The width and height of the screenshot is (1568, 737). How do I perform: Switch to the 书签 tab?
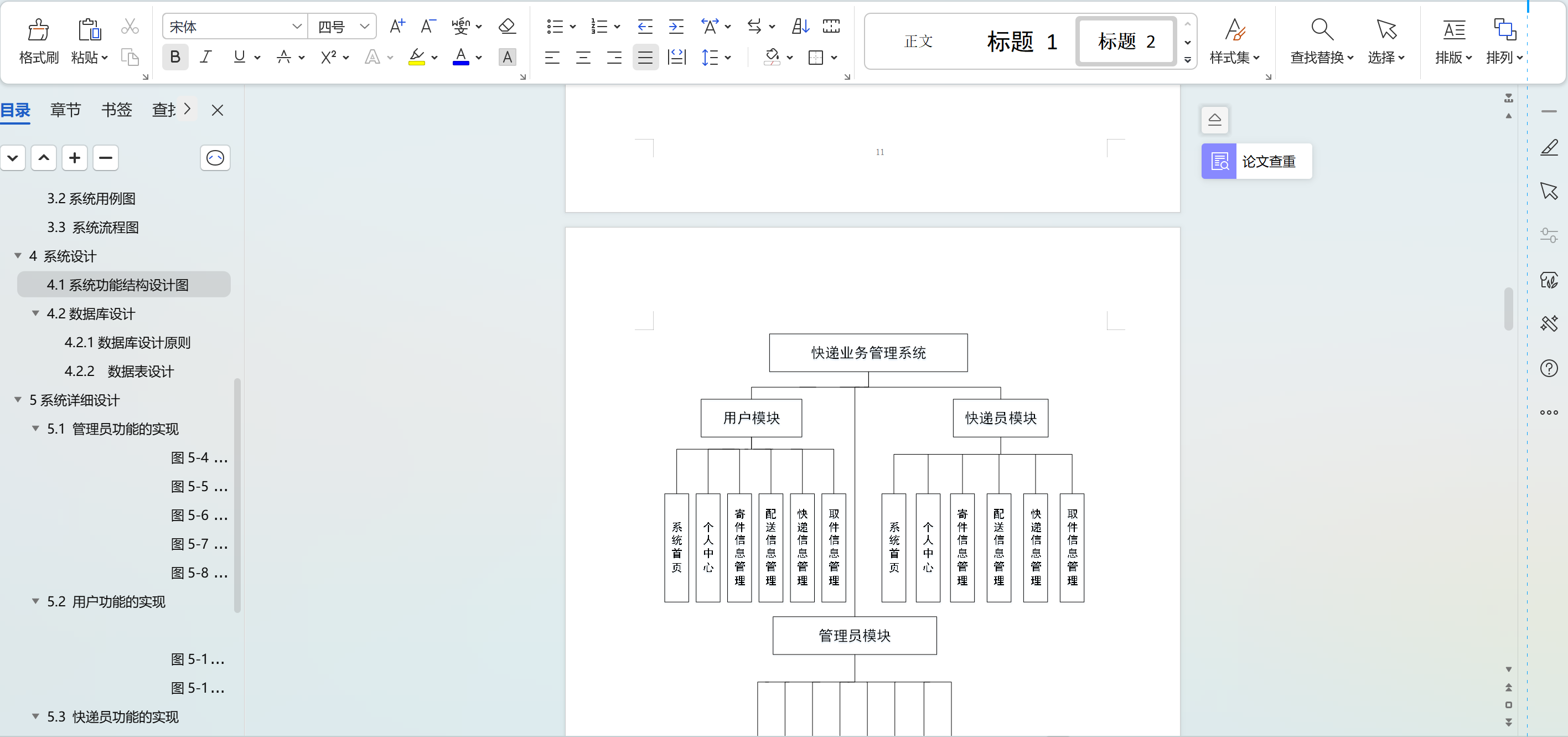(116, 110)
